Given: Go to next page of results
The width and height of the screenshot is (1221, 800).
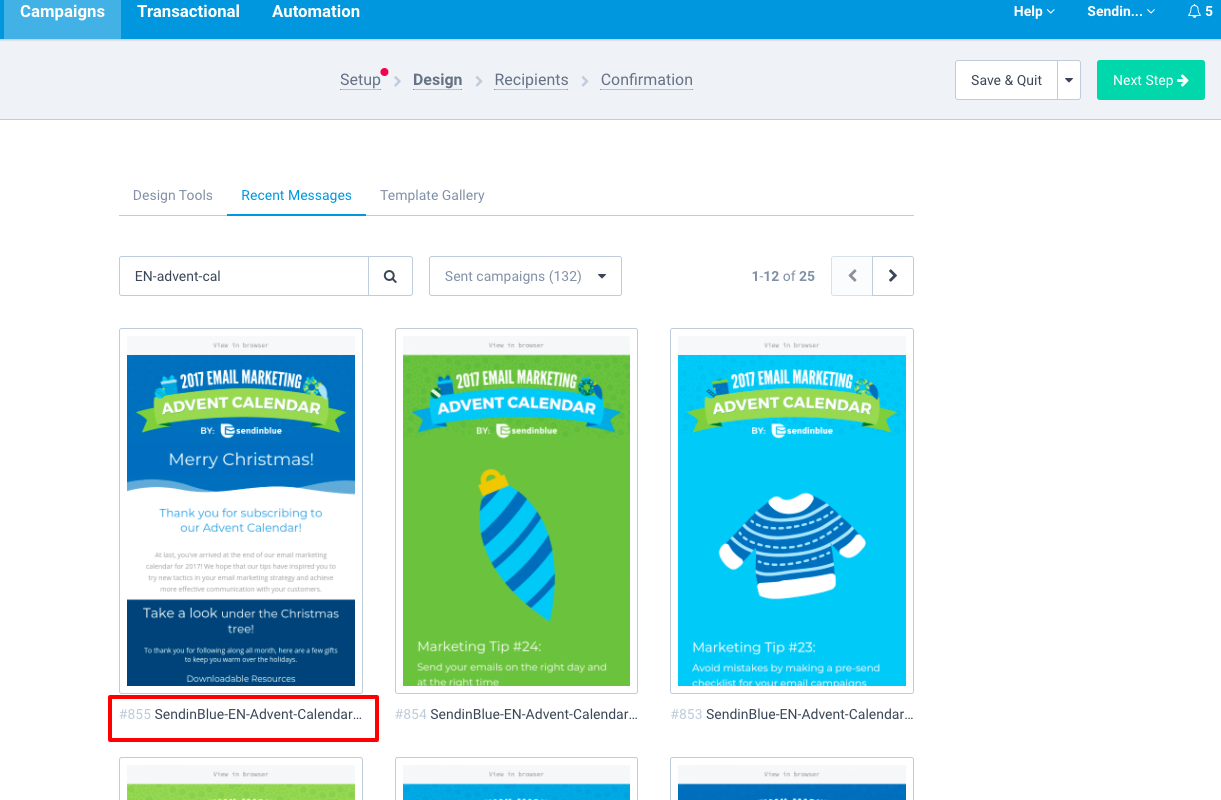Looking at the screenshot, I should [x=893, y=276].
